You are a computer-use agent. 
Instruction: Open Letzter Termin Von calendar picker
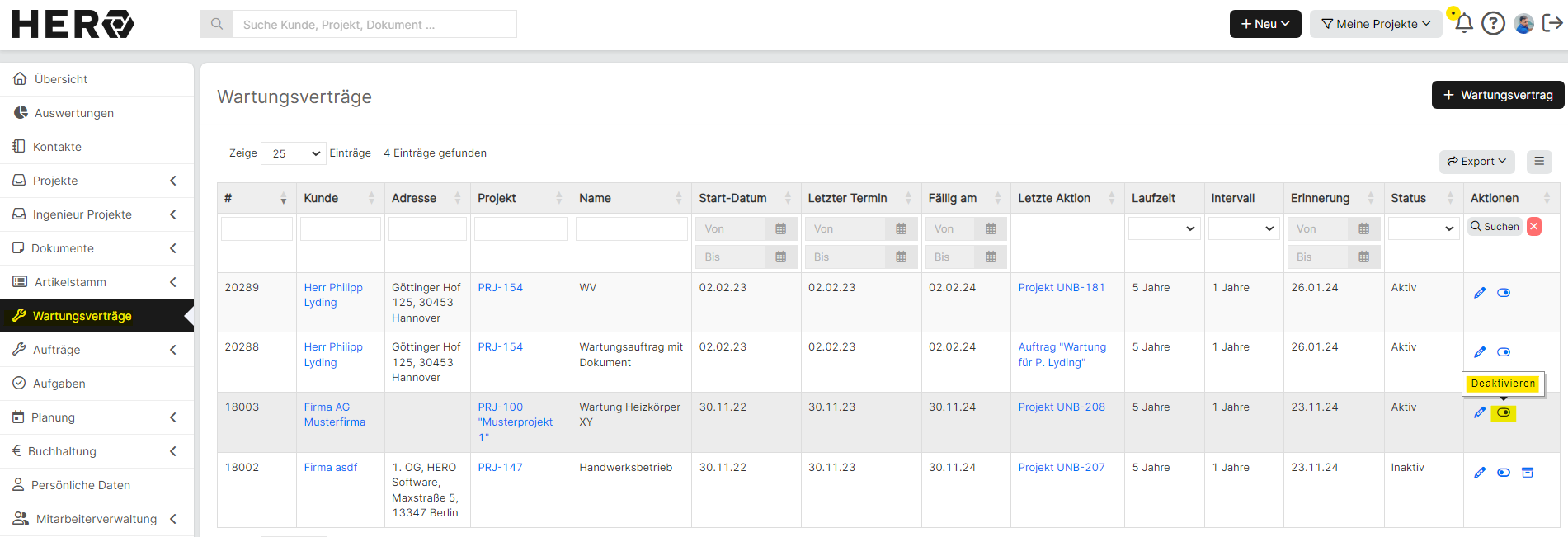click(x=901, y=229)
